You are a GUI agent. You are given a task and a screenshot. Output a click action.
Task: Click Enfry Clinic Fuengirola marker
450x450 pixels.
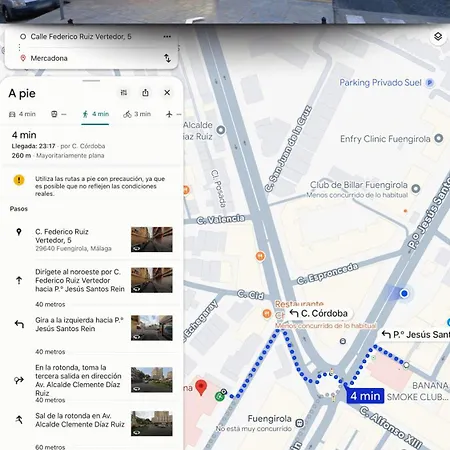click(x=439, y=138)
